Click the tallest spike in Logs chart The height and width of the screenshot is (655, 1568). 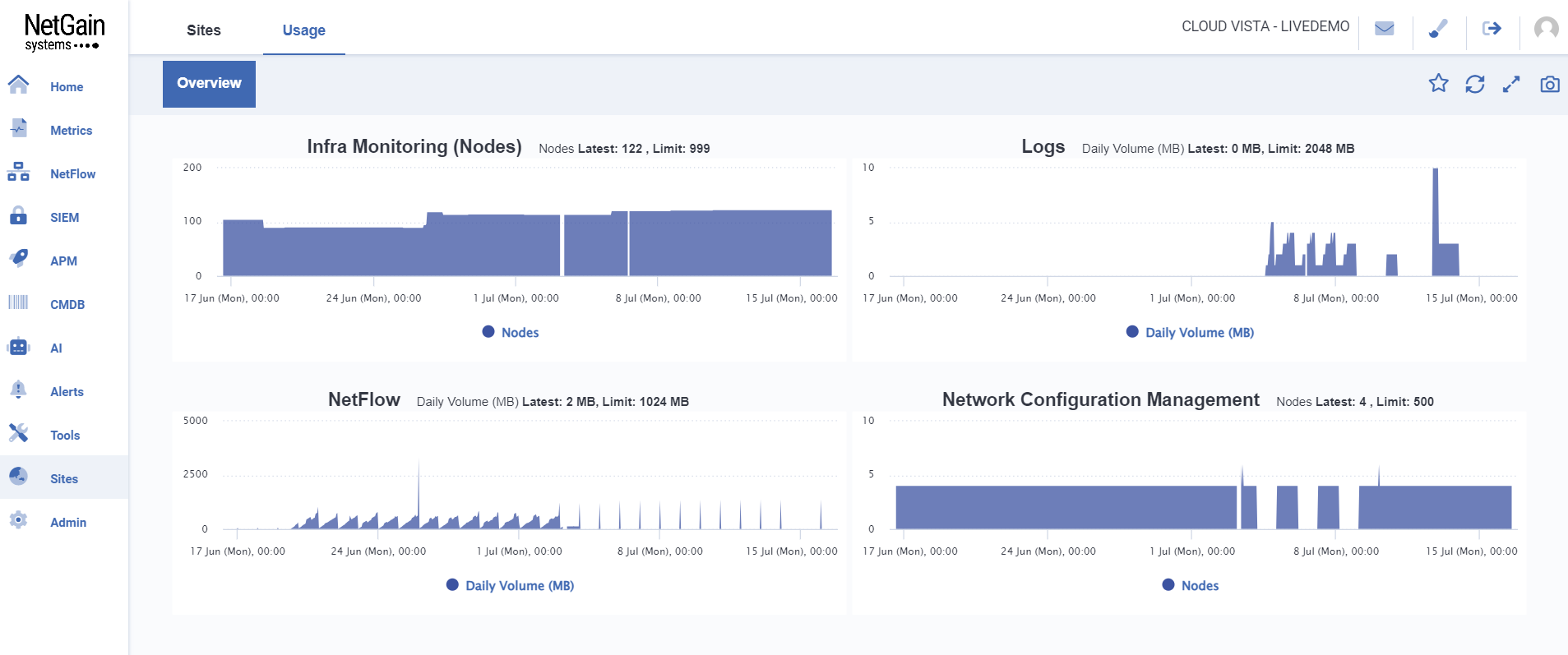1436,222
